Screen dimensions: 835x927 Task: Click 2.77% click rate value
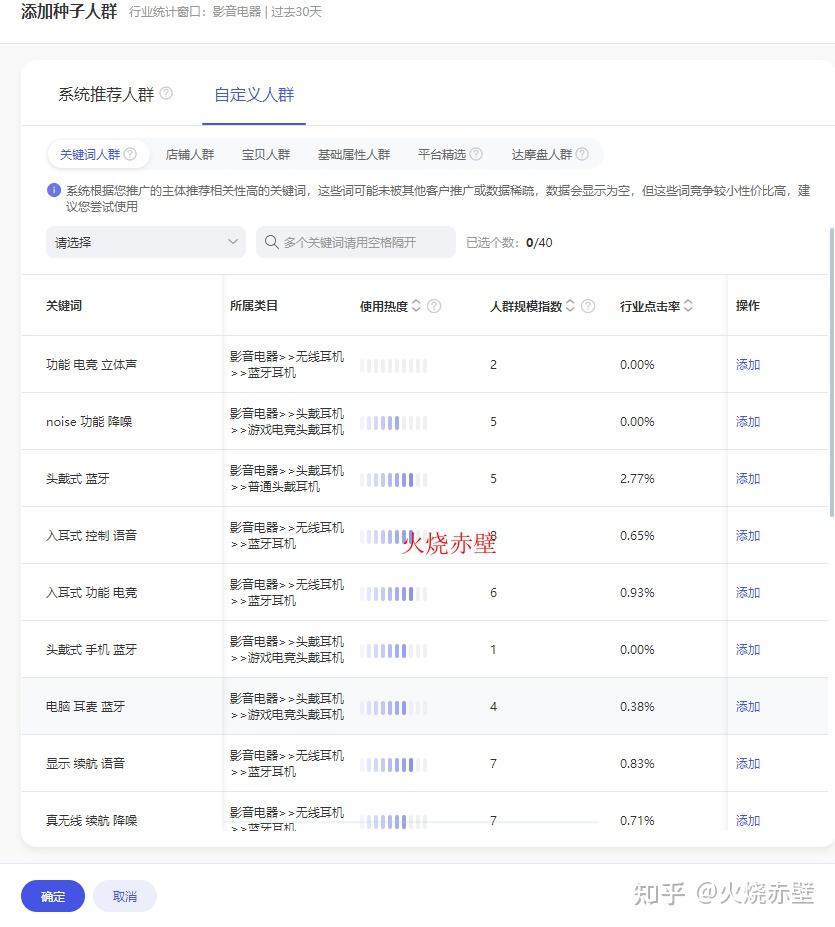(637, 479)
